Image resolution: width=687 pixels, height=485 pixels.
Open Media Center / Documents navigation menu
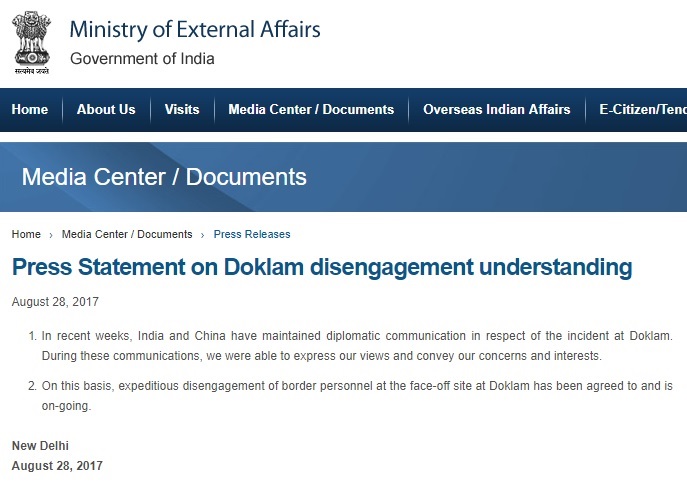coord(311,110)
